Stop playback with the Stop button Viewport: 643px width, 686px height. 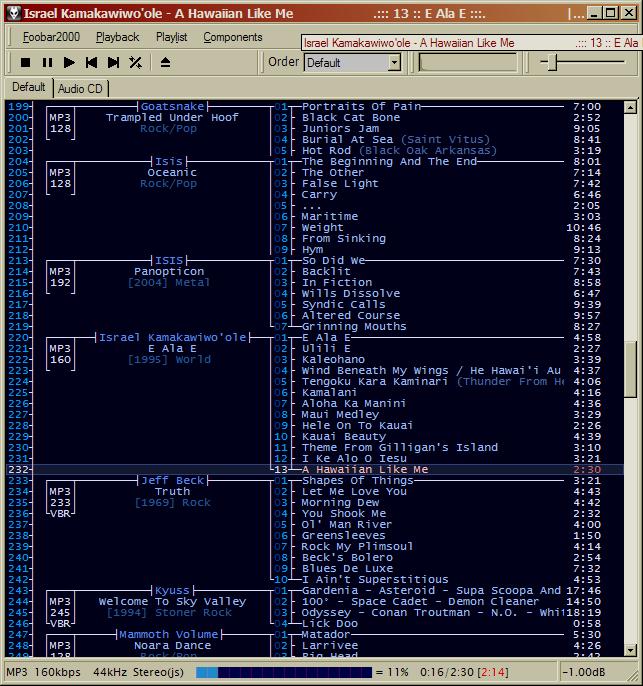[25, 63]
